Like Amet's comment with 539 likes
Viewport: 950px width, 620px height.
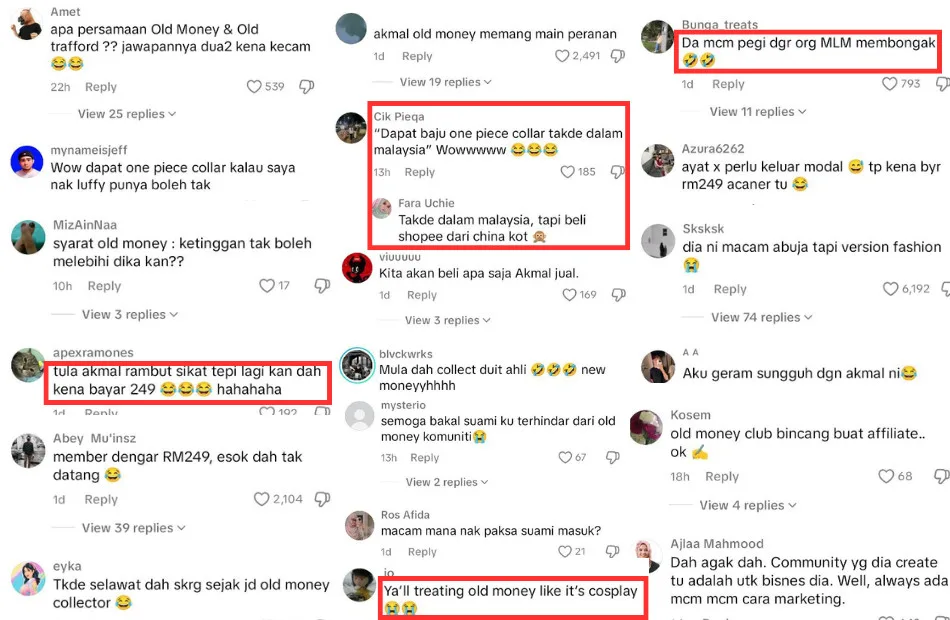pyautogui.click(x=254, y=87)
